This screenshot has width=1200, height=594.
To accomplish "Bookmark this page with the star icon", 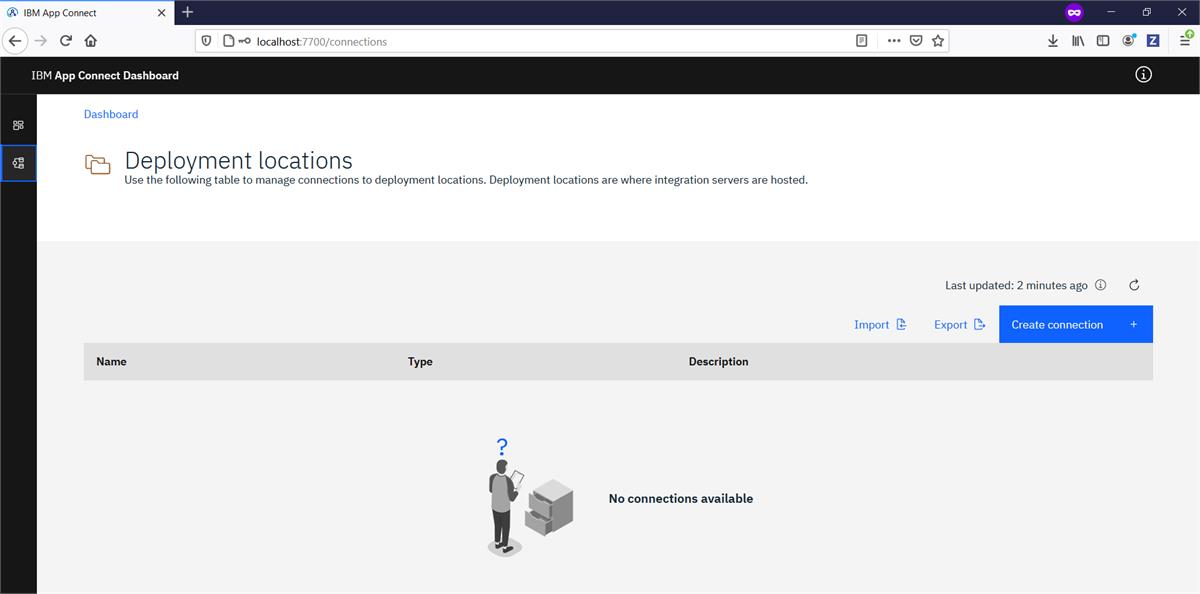I will 938,41.
